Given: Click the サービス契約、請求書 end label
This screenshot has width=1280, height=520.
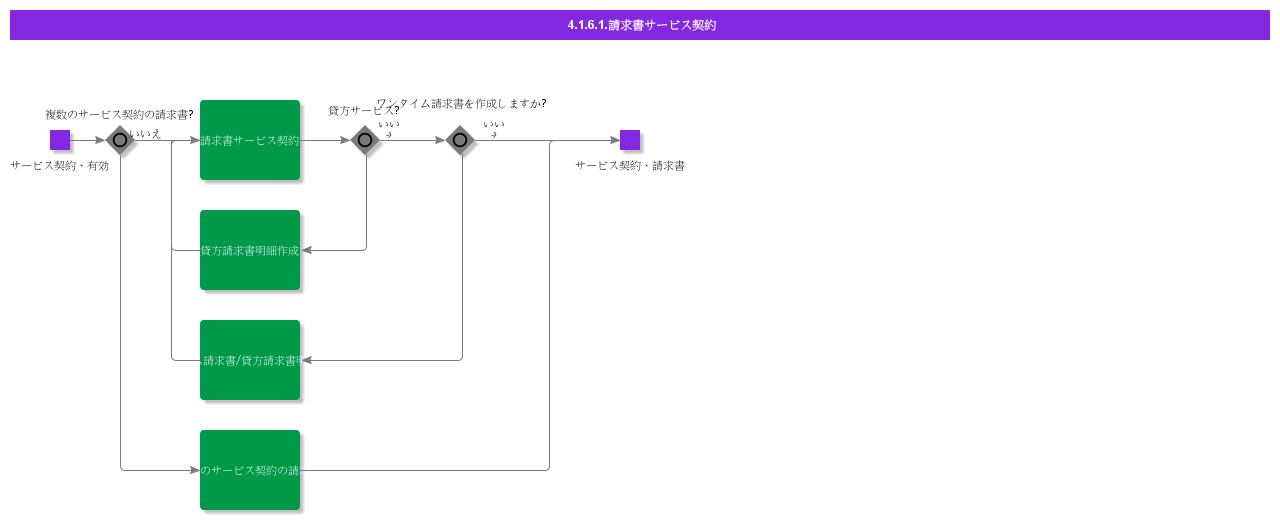Looking at the screenshot, I should tap(630, 166).
